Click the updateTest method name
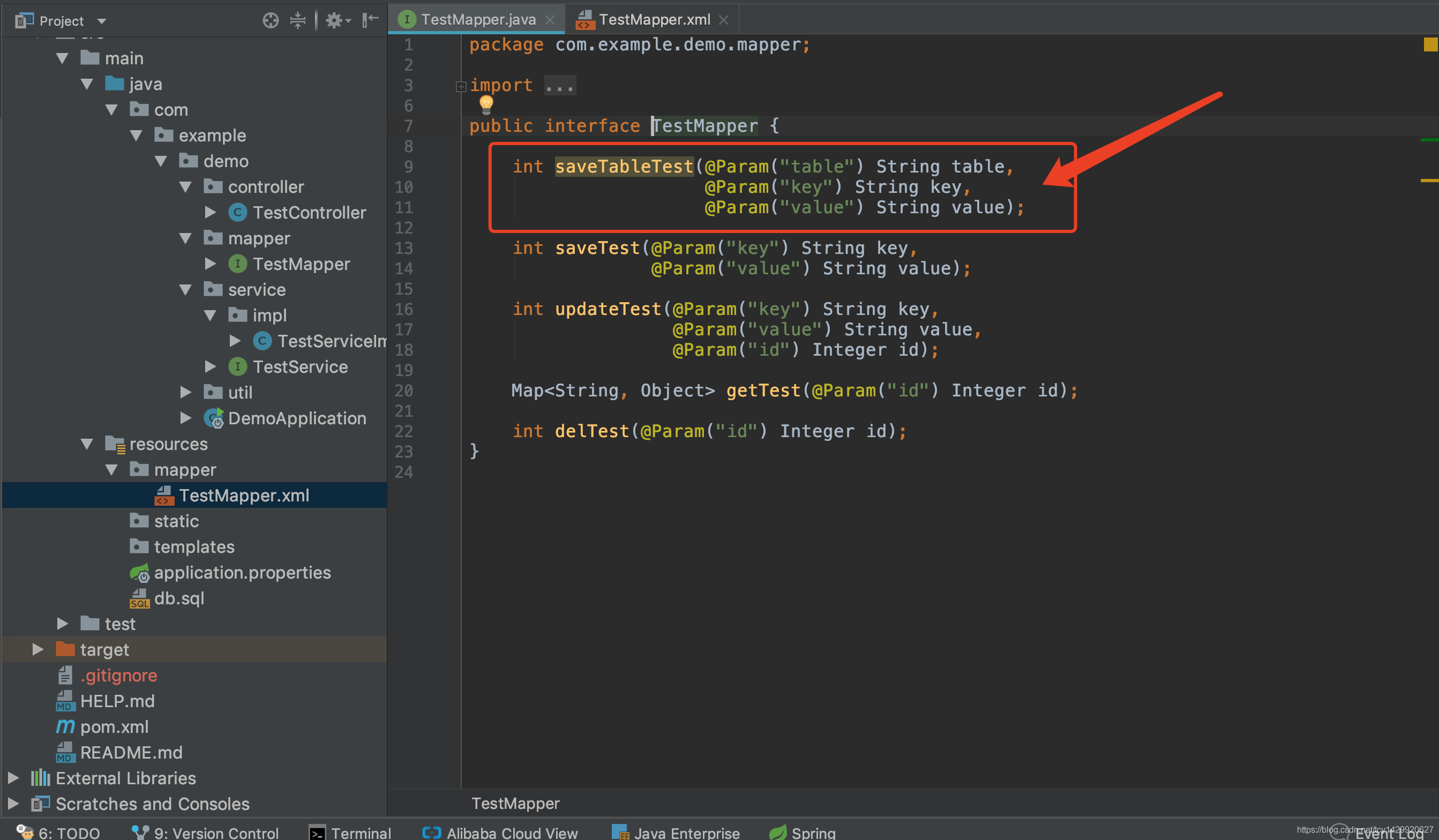The height and width of the screenshot is (840, 1439). tap(608, 309)
